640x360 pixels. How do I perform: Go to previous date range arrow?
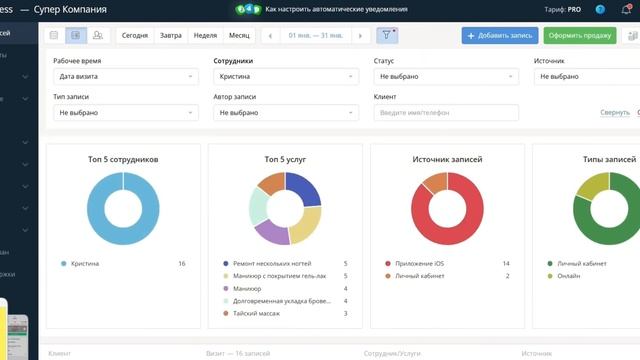click(270, 36)
